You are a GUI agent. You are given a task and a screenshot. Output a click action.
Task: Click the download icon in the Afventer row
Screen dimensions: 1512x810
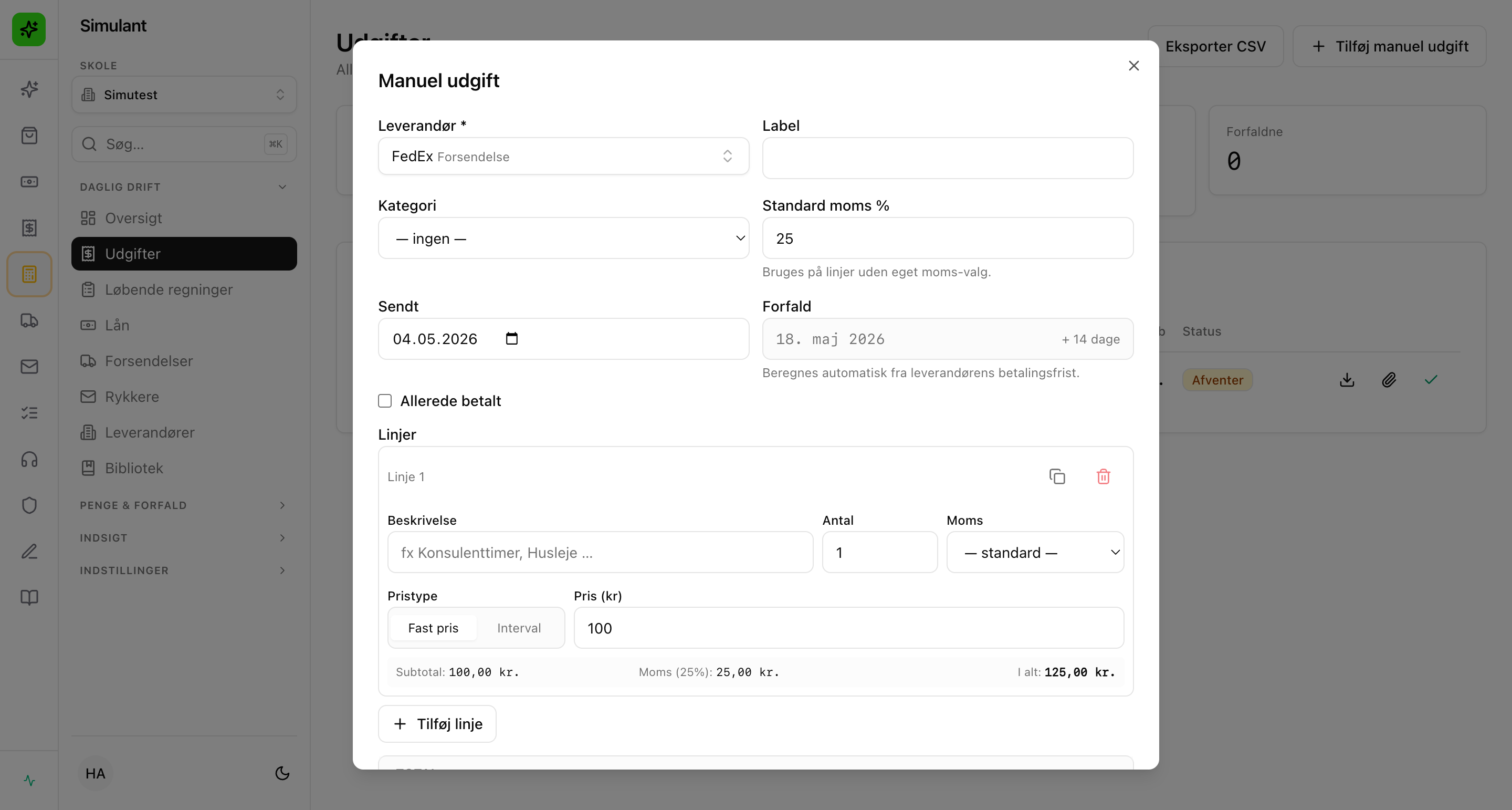click(x=1347, y=380)
